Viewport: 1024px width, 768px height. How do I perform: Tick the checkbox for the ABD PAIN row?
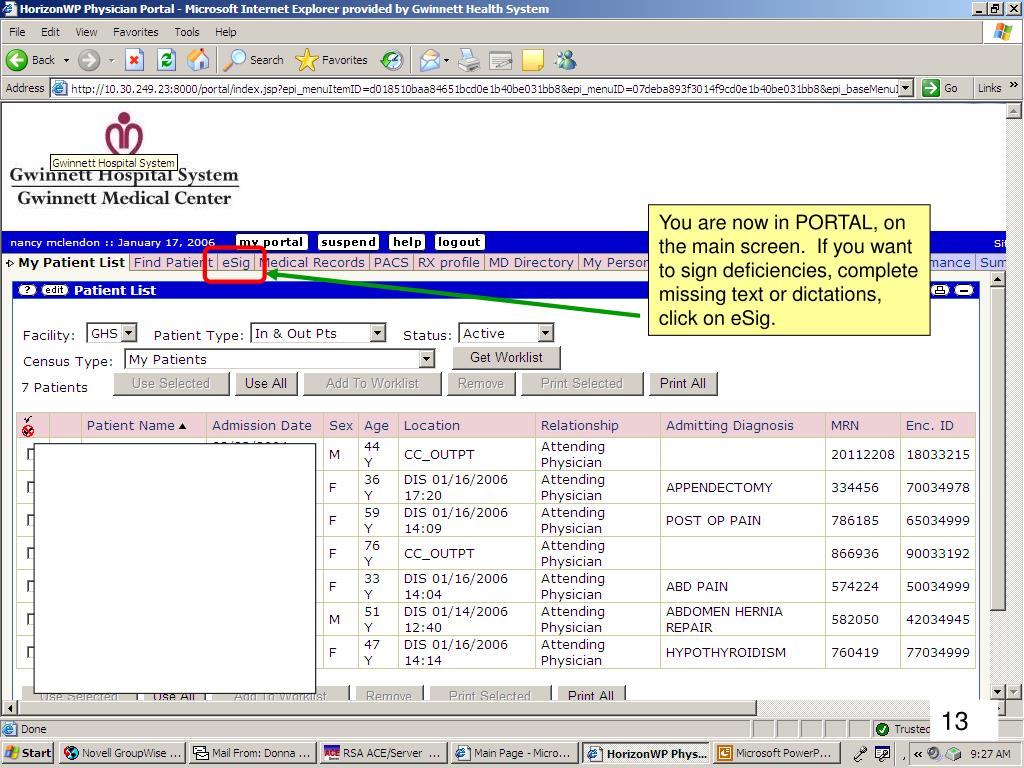(30, 586)
